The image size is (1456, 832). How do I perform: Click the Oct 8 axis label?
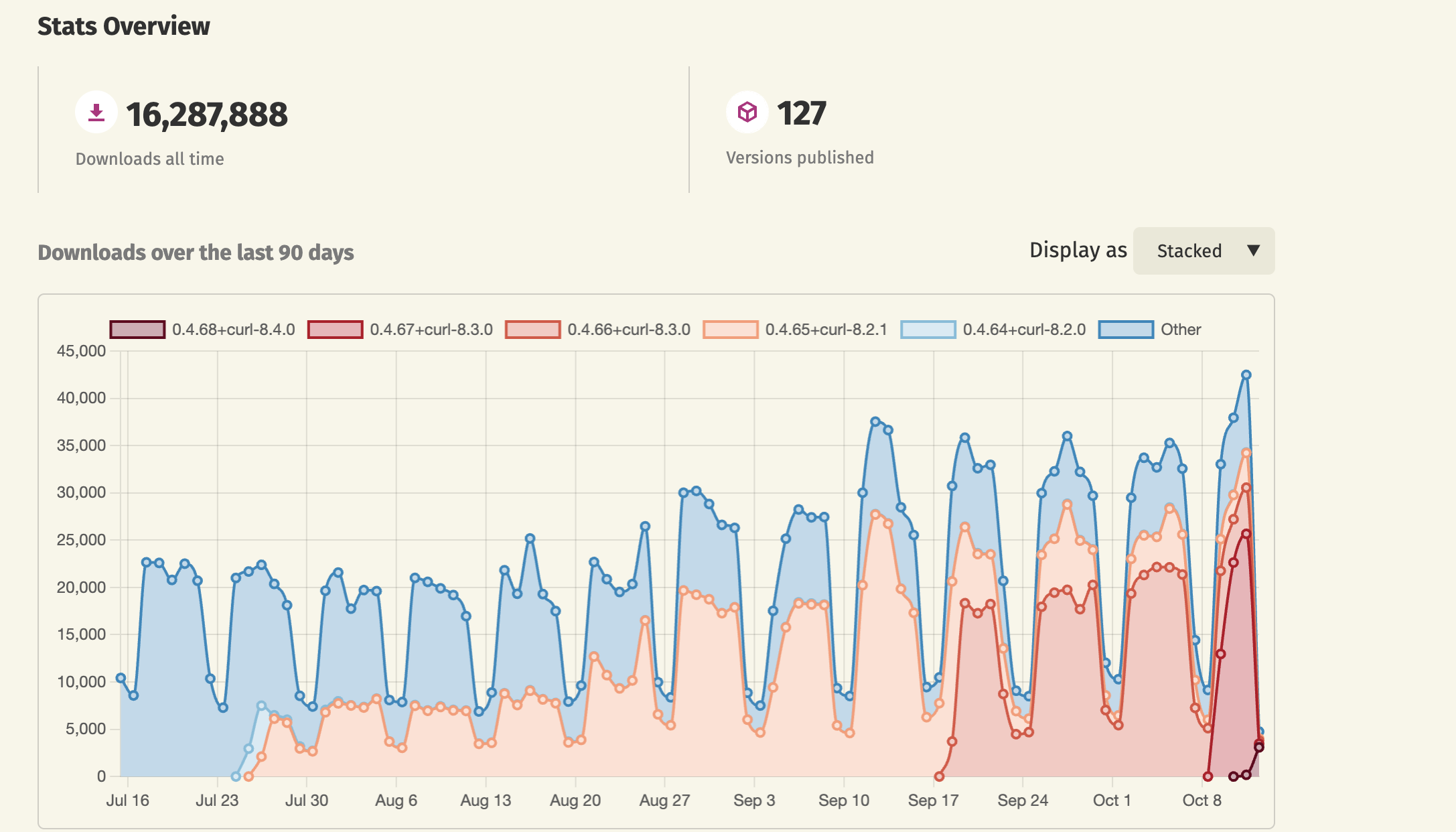(x=1202, y=801)
